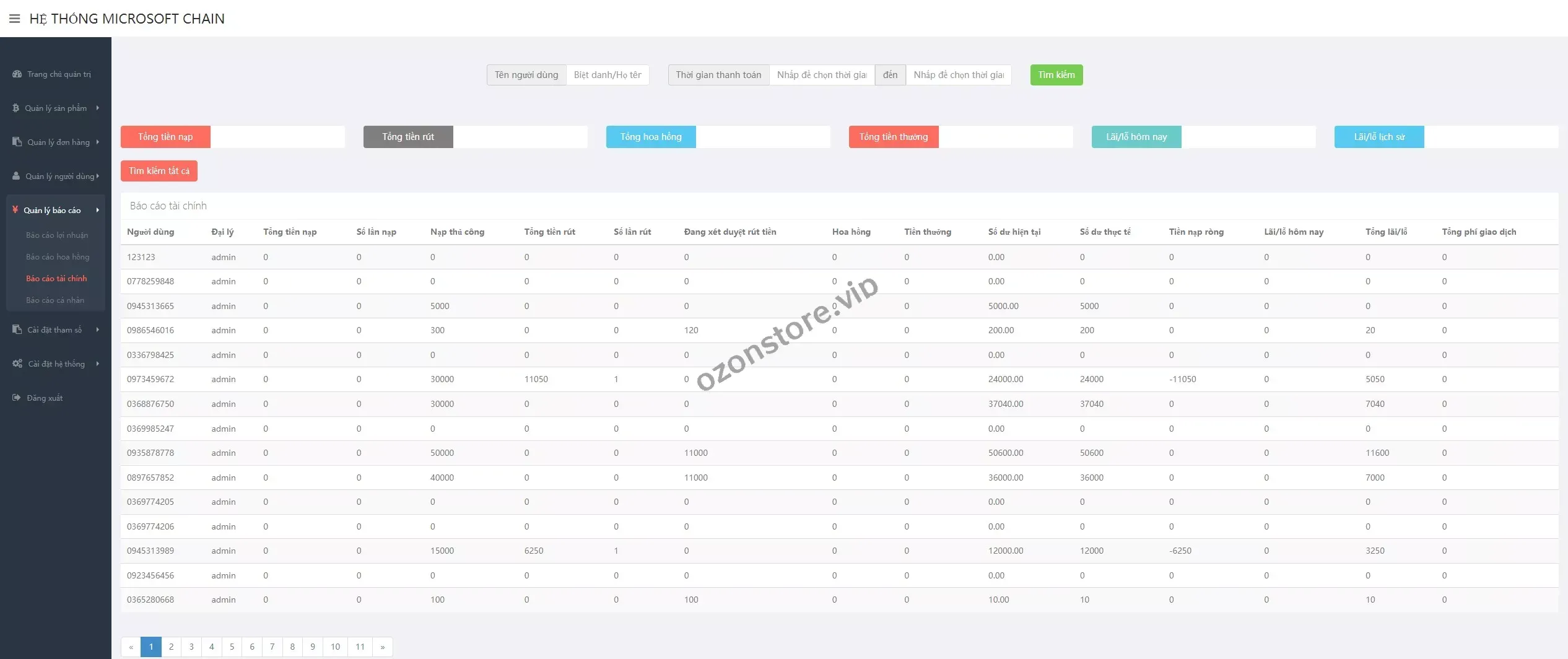Image resolution: width=1568 pixels, height=659 pixels.
Task: Open Báo cáo lợi nhuận report
Action: (x=57, y=235)
